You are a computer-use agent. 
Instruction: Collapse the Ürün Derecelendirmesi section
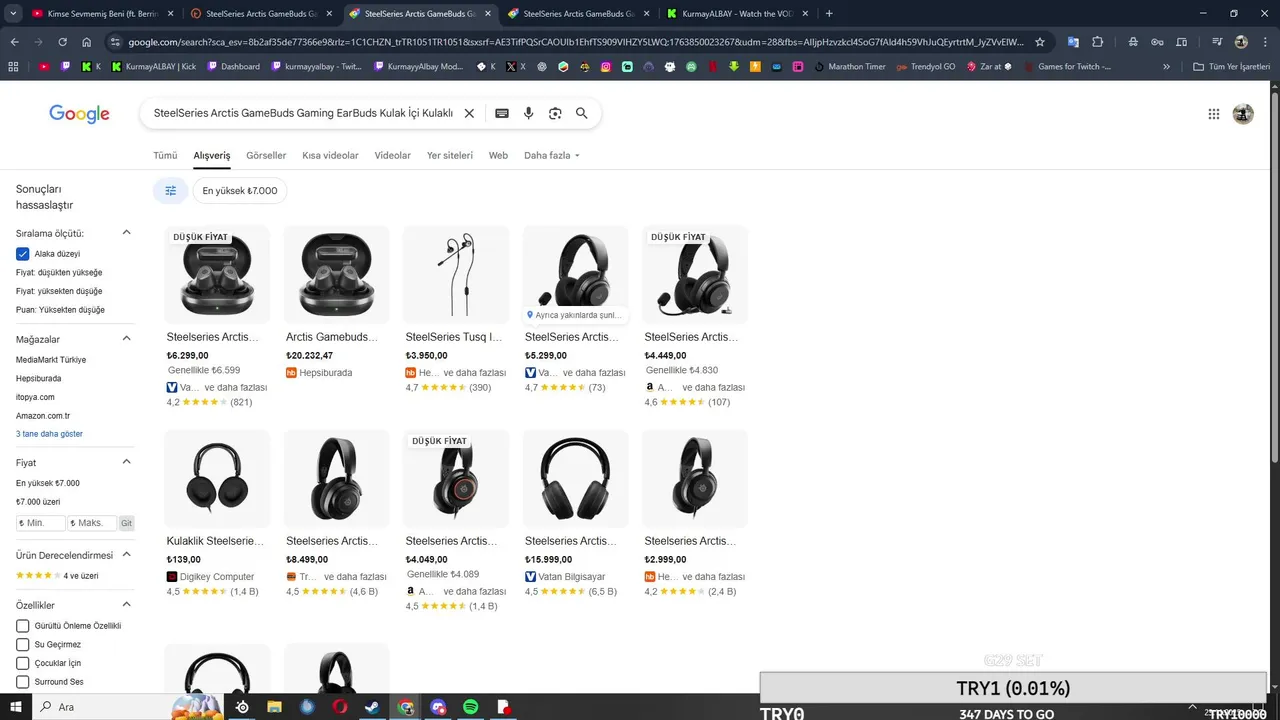pos(126,555)
